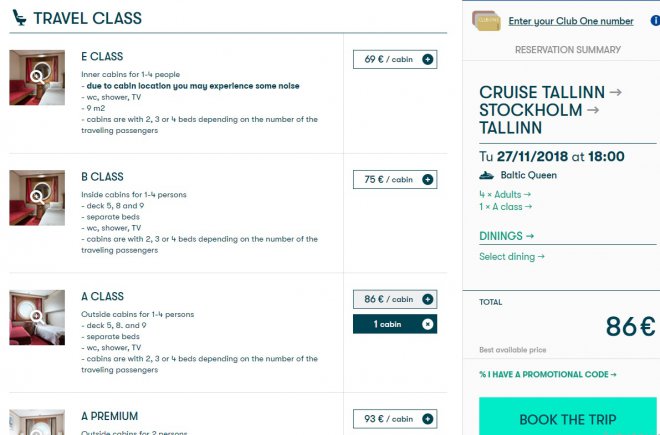Click the Club One info icon
The image size is (660, 435).
click(x=655, y=21)
